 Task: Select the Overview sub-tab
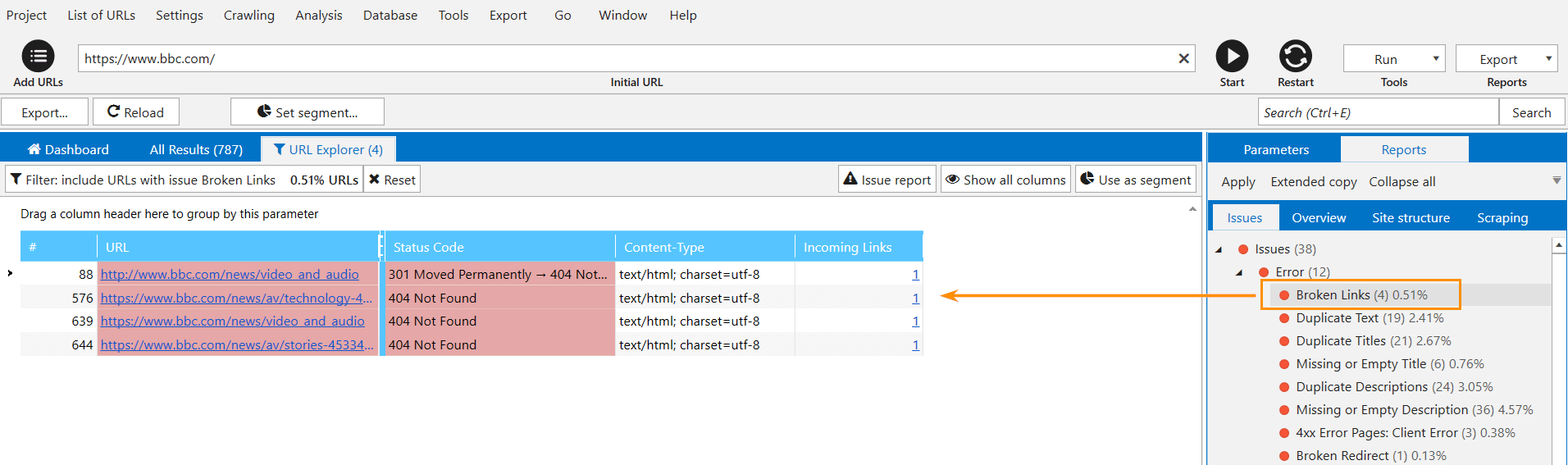pyautogui.click(x=1319, y=217)
